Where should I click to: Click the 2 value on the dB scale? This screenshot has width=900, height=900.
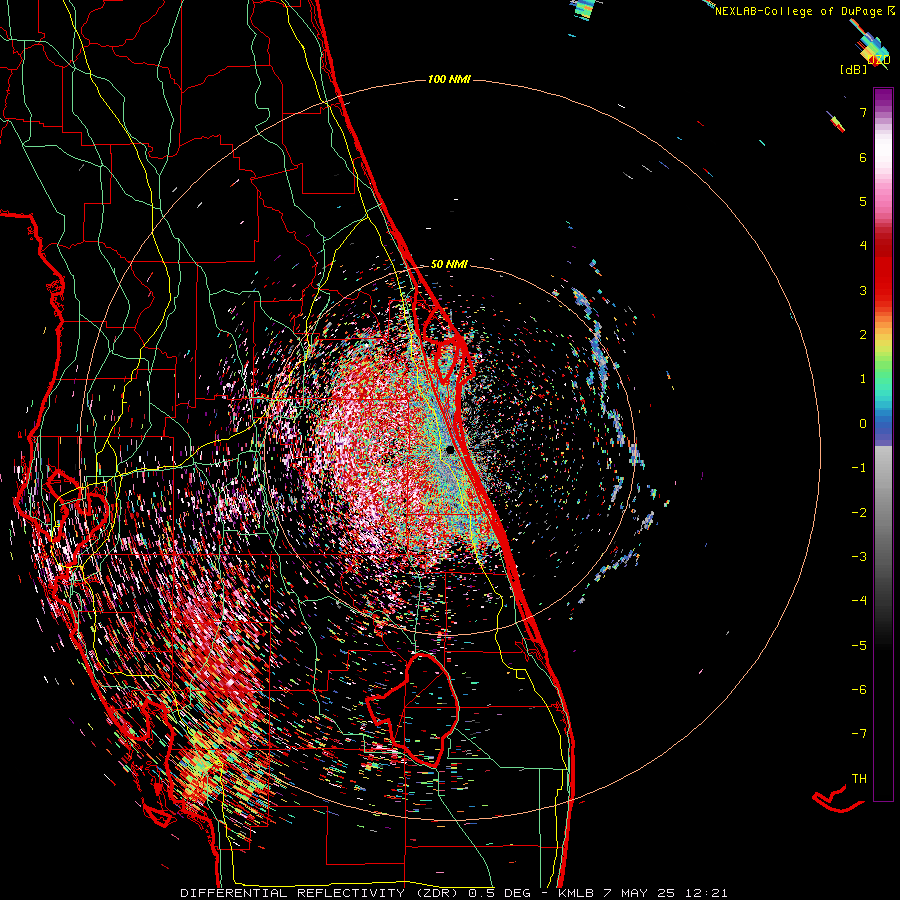(863, 335)
